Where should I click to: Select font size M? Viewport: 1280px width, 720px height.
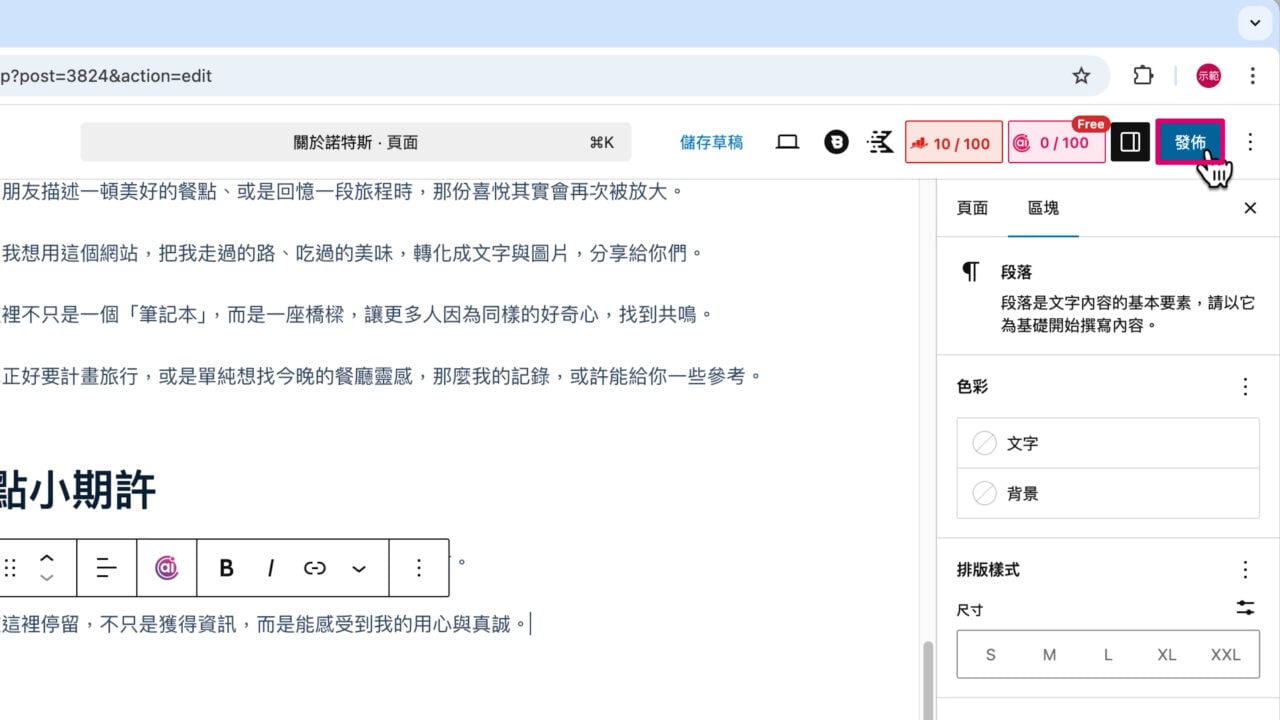1049,655
